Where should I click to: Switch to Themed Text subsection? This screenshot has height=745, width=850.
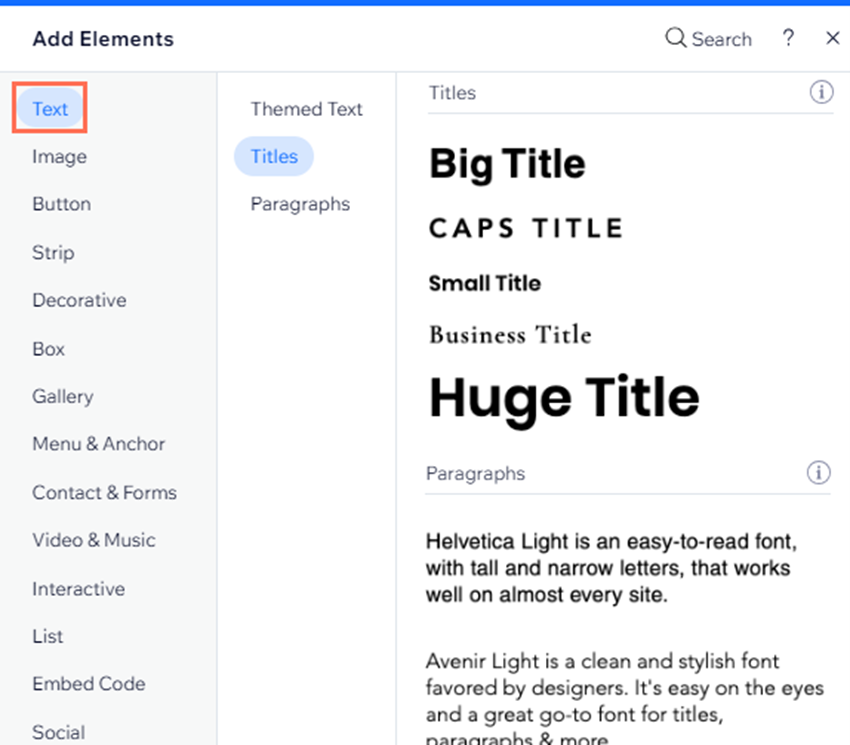click(306, 109)
